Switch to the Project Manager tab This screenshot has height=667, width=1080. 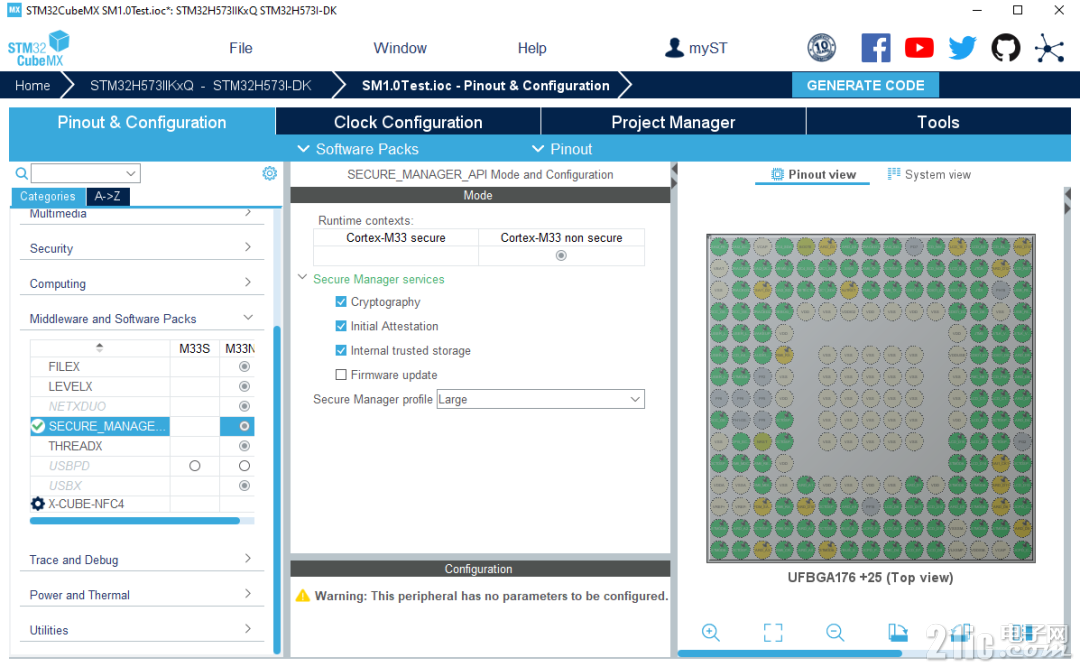pos(673,122)
